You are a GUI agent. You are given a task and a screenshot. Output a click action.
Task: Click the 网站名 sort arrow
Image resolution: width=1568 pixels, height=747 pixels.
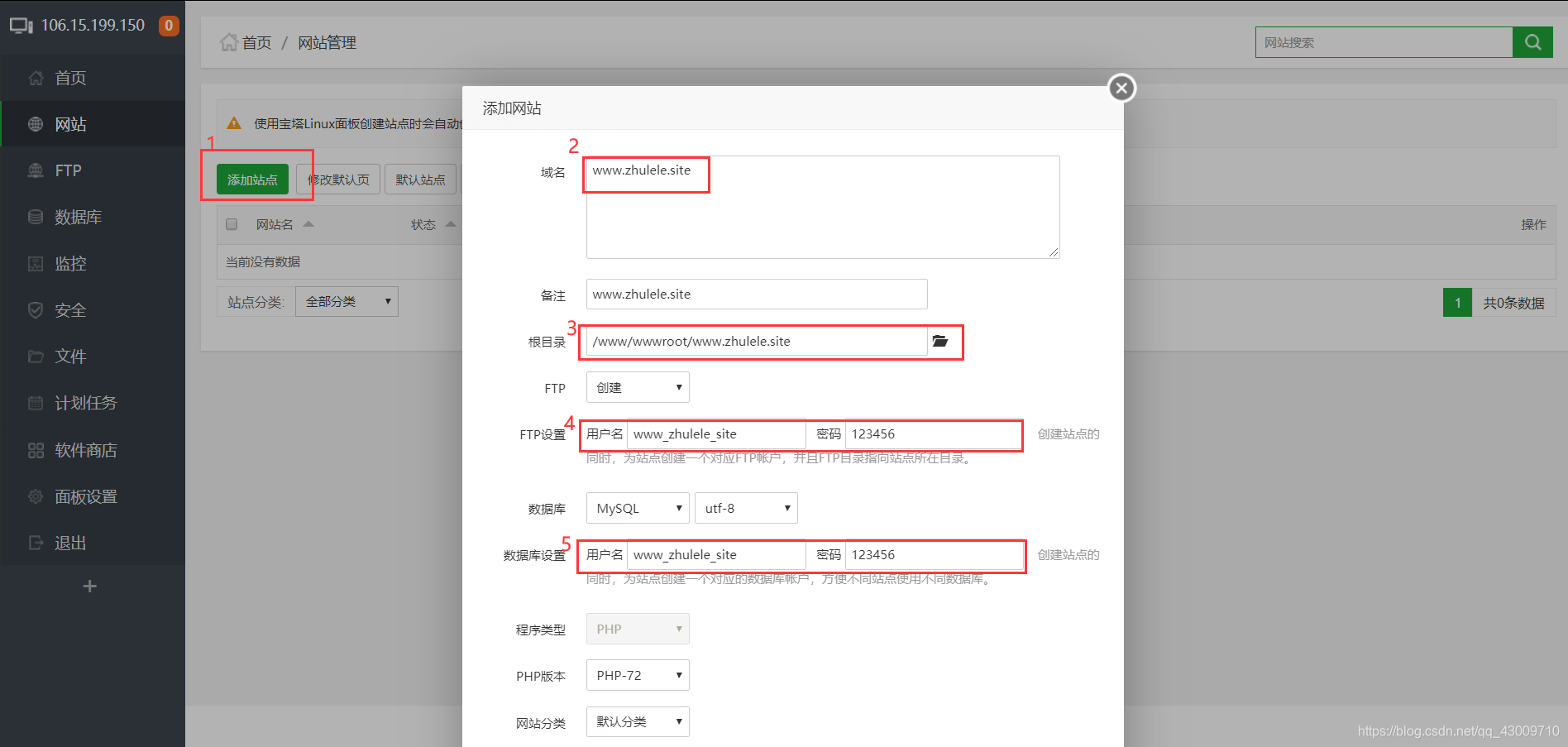point(308,224)
